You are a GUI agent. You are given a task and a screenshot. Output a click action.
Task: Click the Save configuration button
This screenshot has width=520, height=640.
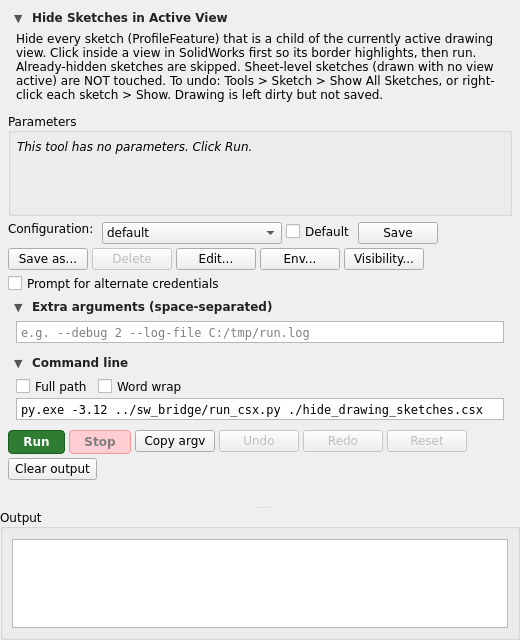click(398, 233)
